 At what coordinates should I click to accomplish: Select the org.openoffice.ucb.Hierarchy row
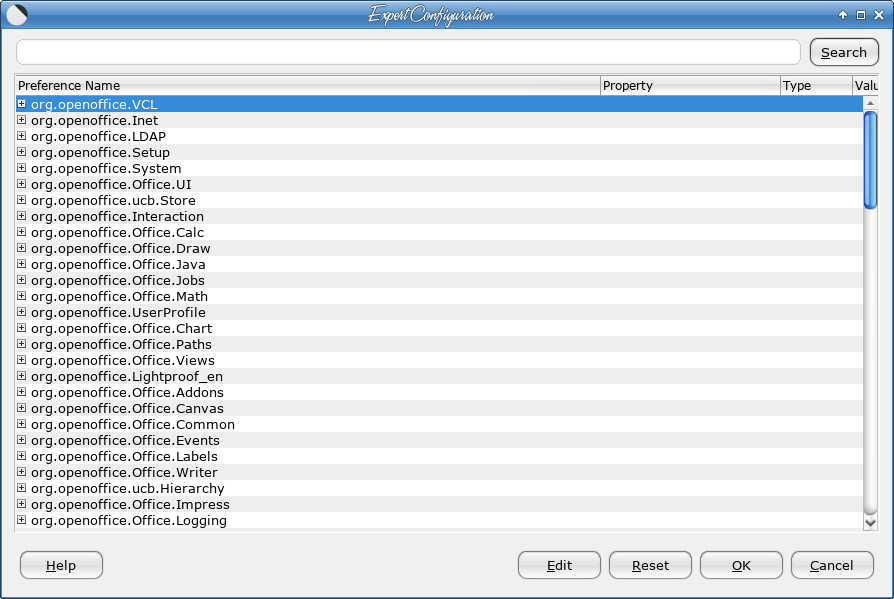pos(439,488)
